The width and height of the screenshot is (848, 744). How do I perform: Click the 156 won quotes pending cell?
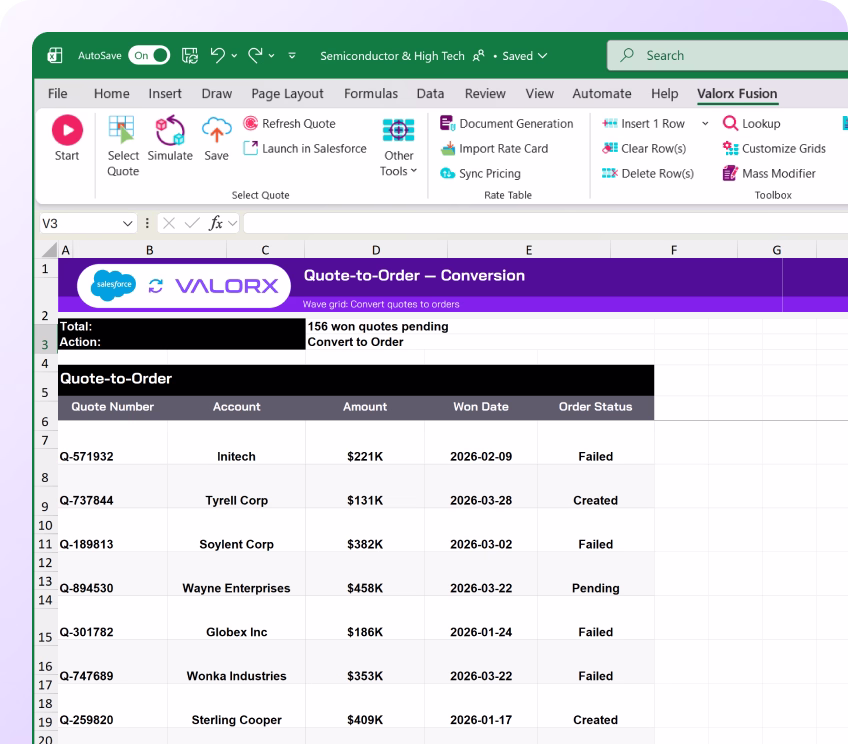tap(377, 326)
